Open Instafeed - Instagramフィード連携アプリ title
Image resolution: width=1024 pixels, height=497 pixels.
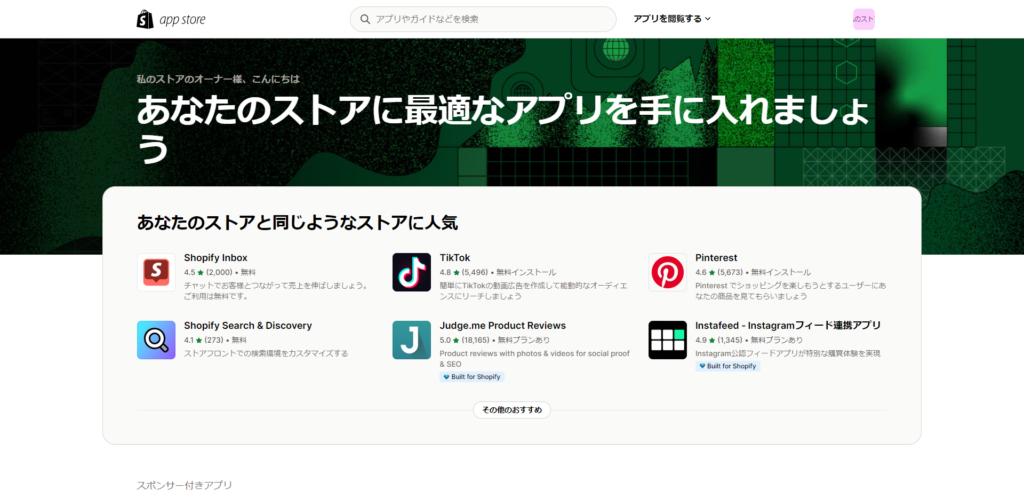pos(788,325)
